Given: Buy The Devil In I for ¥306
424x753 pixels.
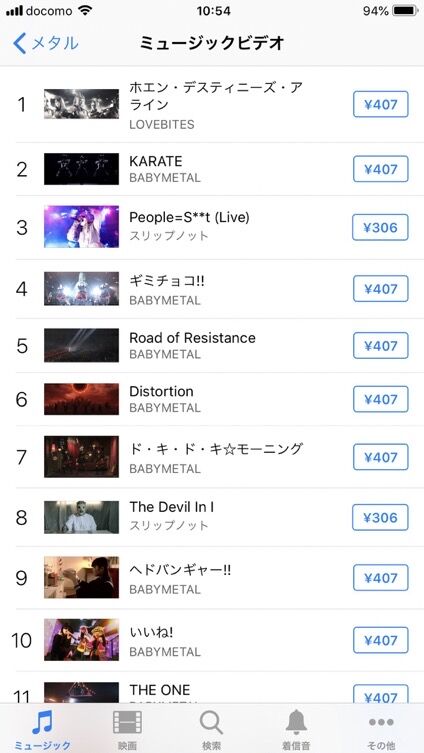Looking at the screenshot, I should click(x=381, y=517).
